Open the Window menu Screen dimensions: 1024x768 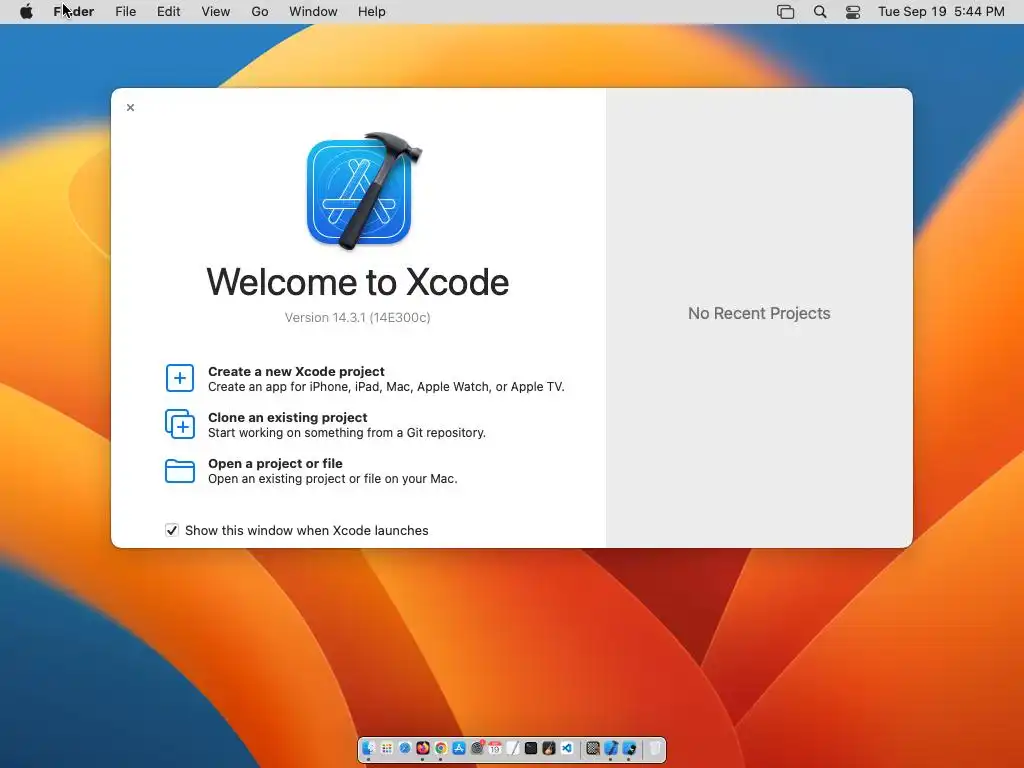[313, 12]
